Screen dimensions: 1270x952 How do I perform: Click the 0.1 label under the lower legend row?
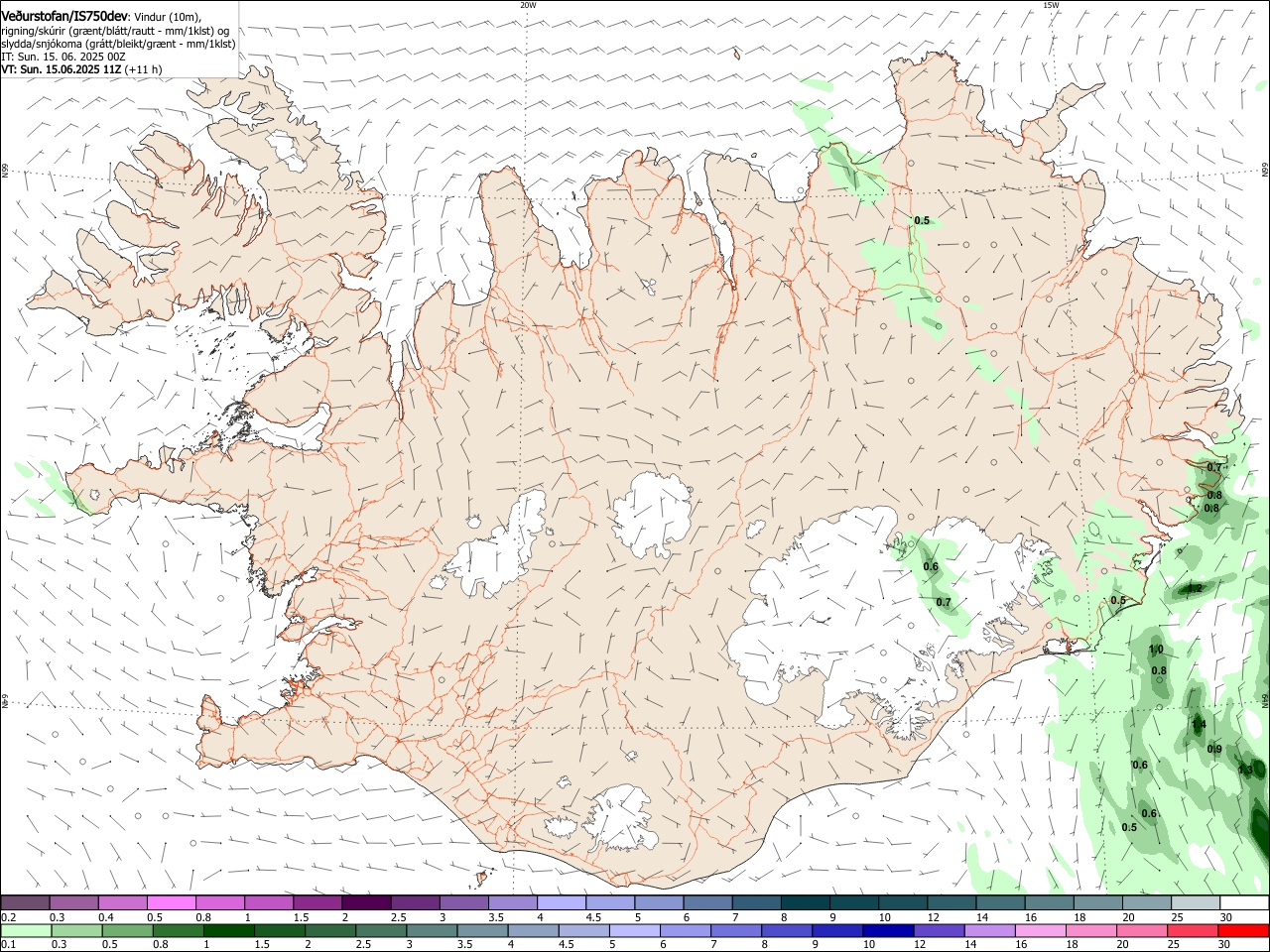click(x=8, y=945)
